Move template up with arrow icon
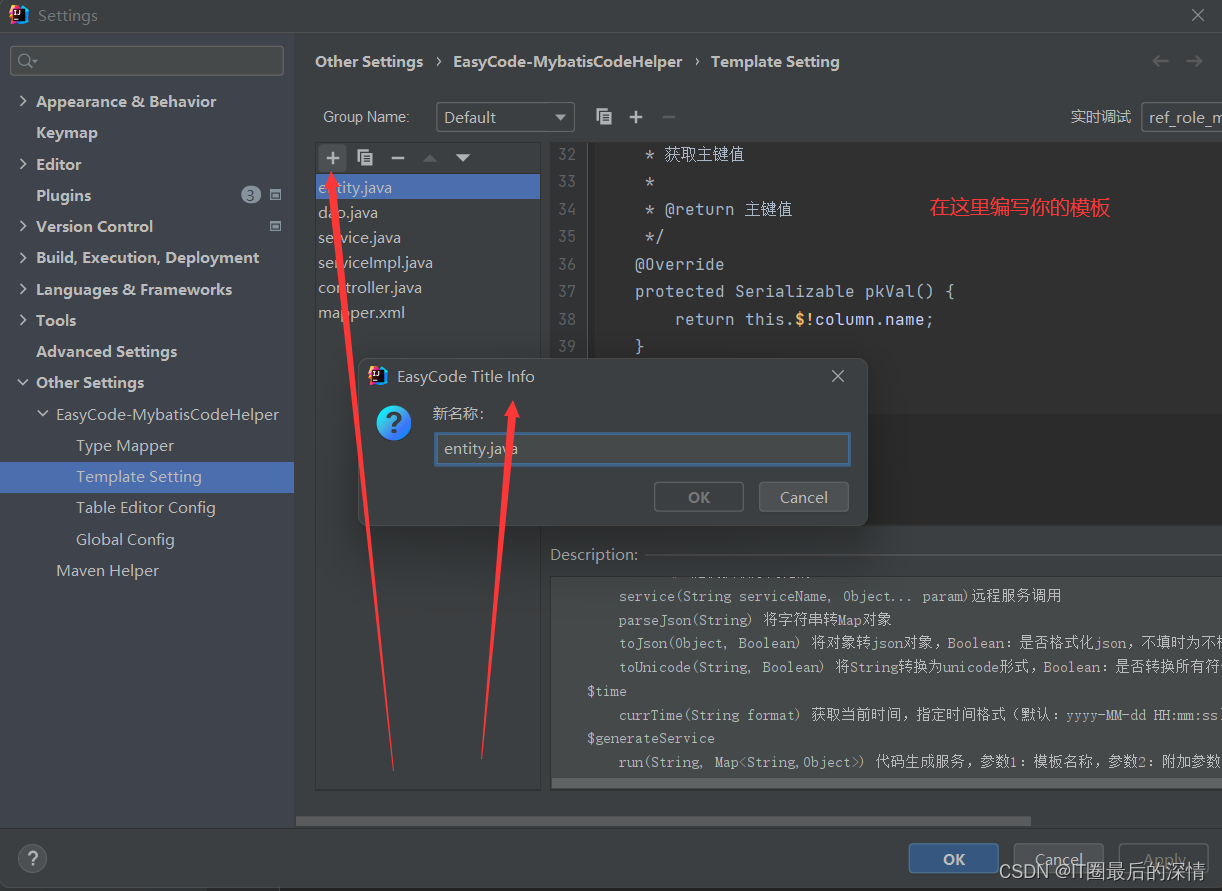Viewport: 1222px width, 891px height. coord(430,157)
